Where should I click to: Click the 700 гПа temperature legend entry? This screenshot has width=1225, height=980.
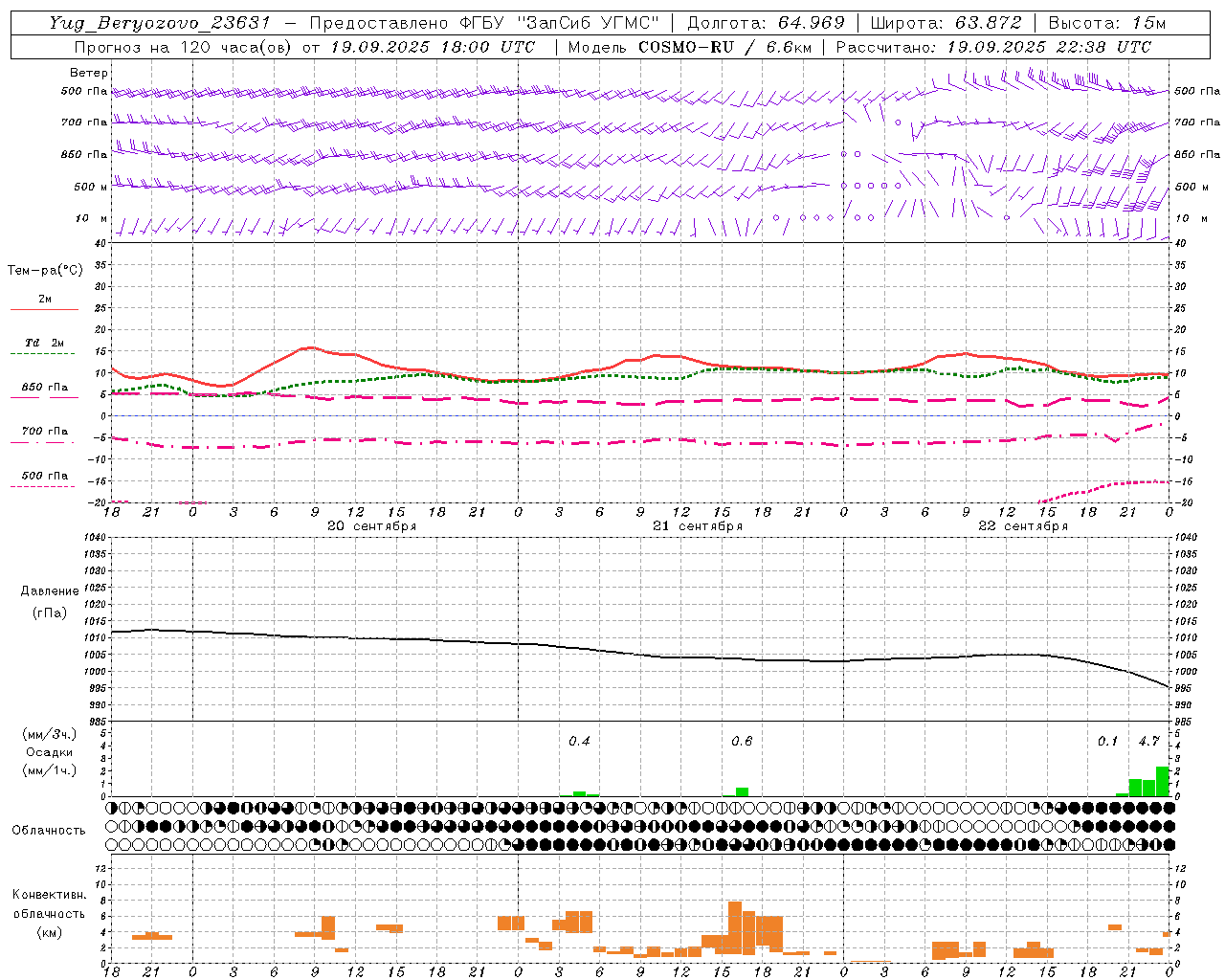(x=45, y=431)
